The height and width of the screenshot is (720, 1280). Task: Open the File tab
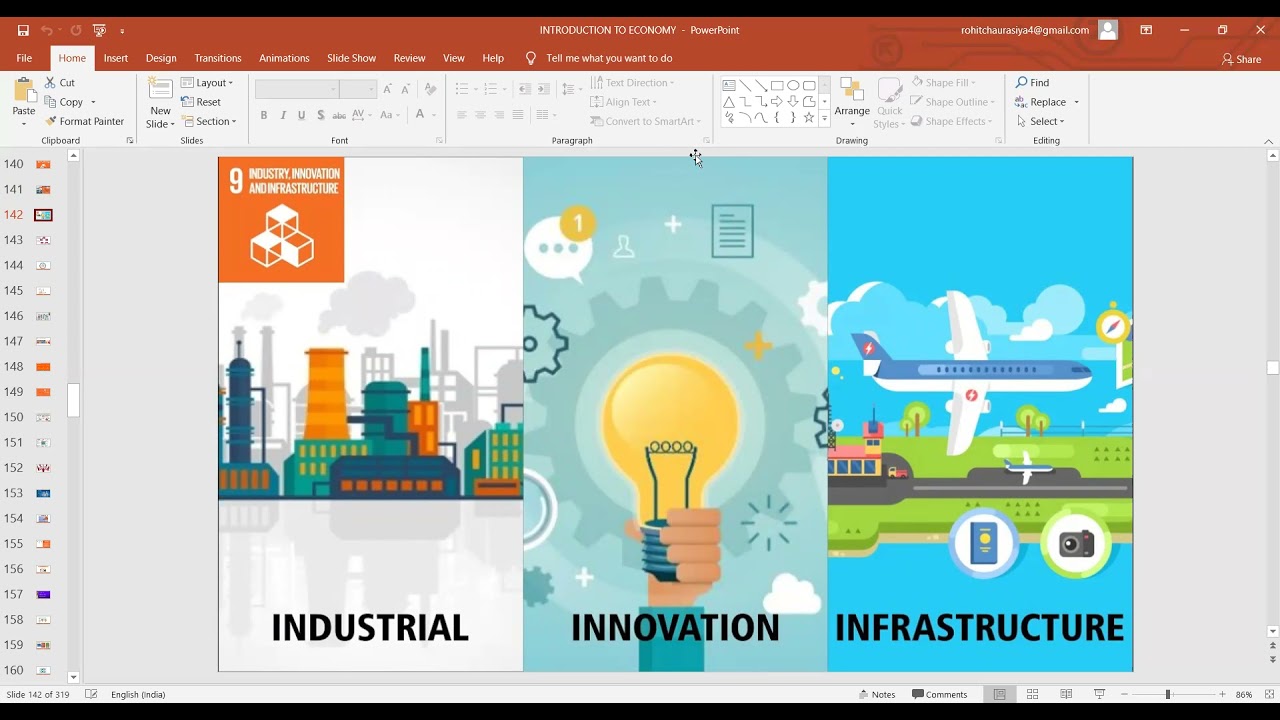[24, 58]
